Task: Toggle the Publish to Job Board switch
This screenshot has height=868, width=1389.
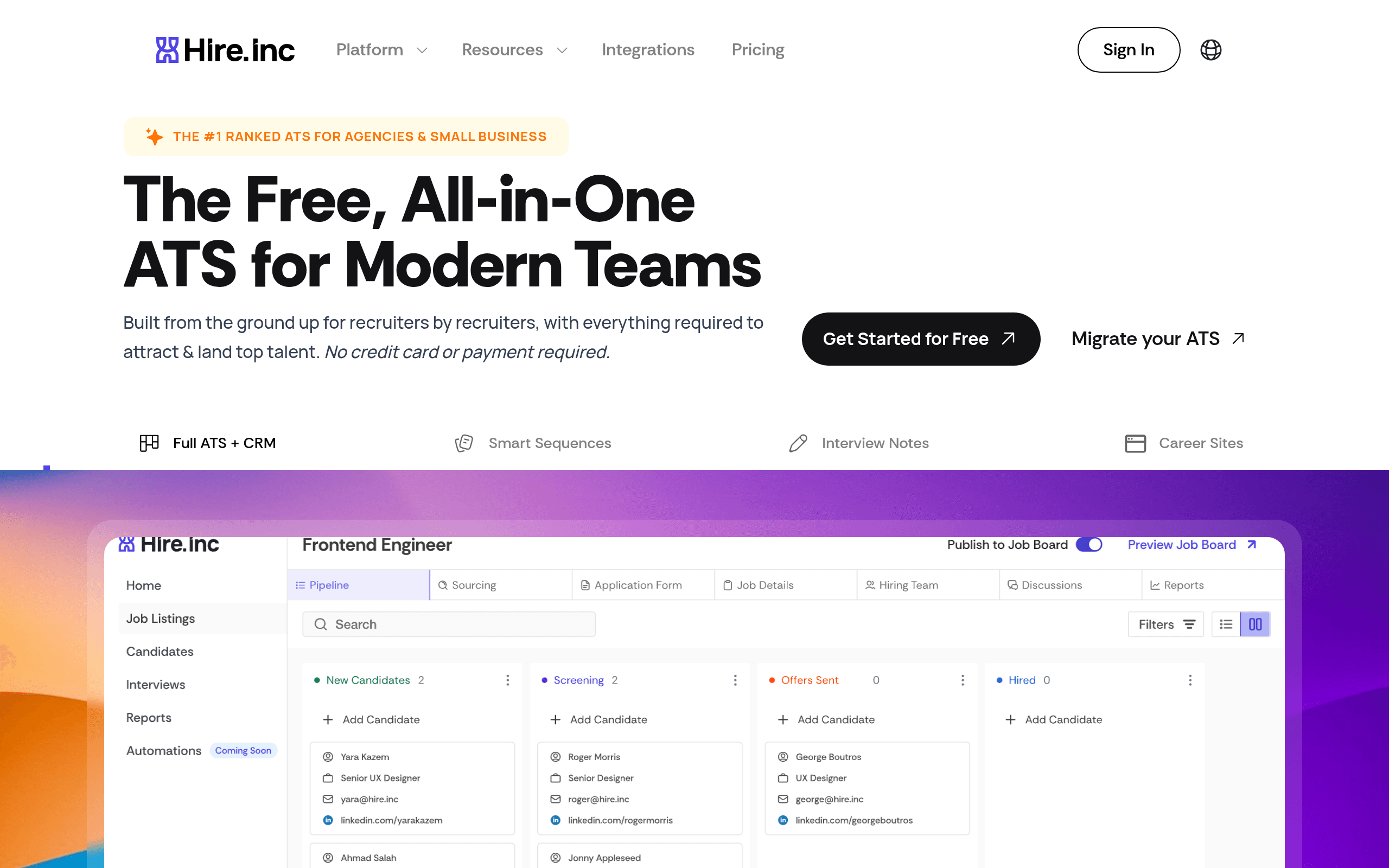Action: pos(1089,544)
